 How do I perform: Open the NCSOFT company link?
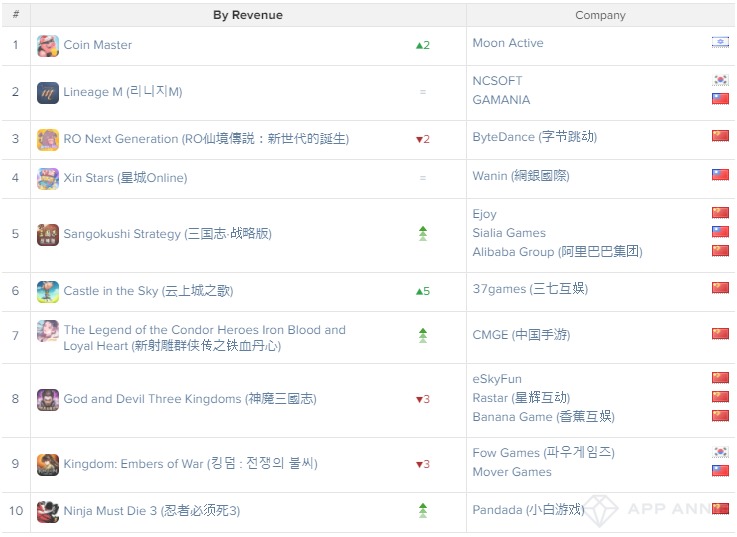point(497,81)
